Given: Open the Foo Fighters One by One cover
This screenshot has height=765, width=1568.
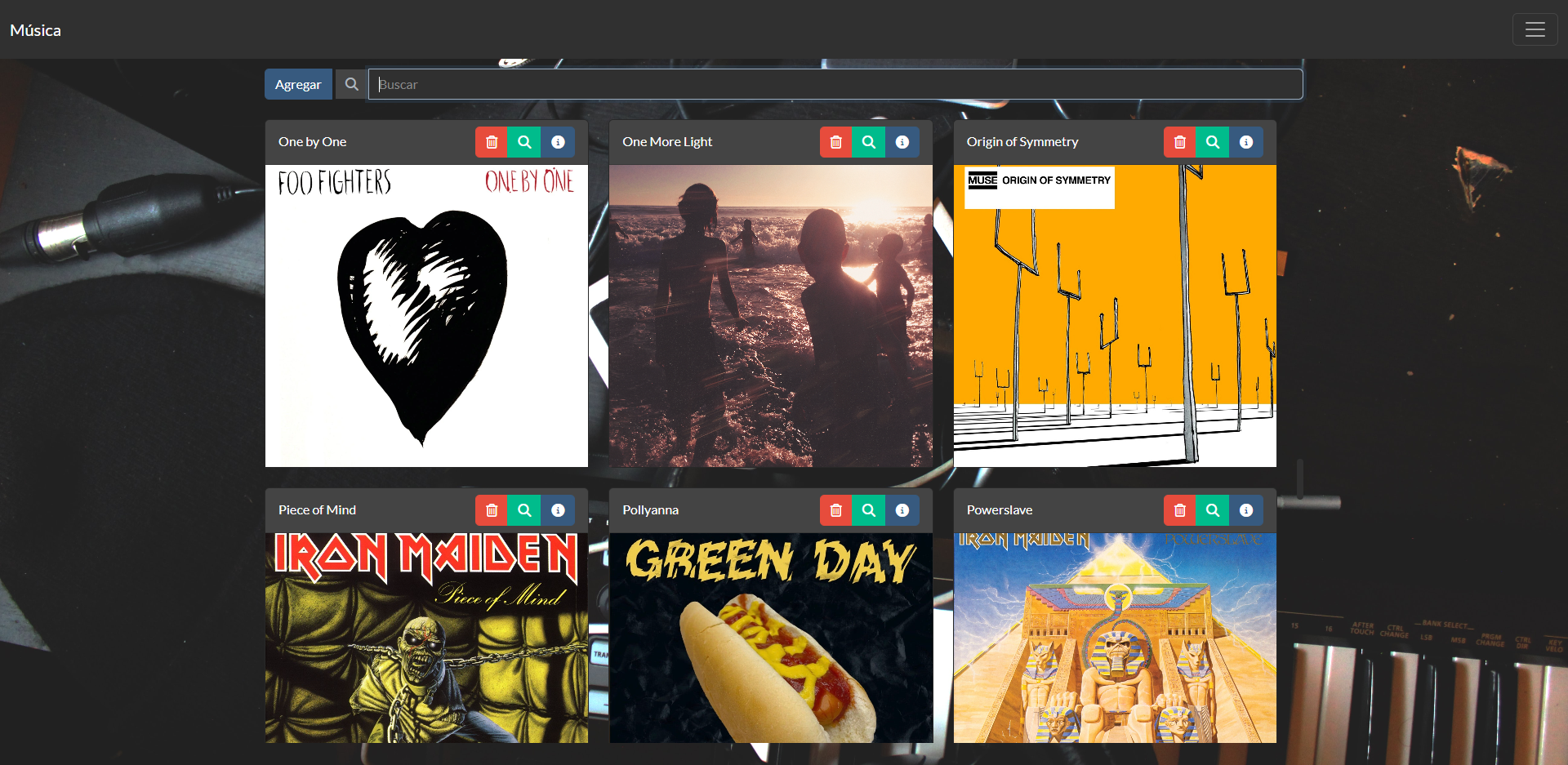Looking at the screenshot, I should click(426, 316).
